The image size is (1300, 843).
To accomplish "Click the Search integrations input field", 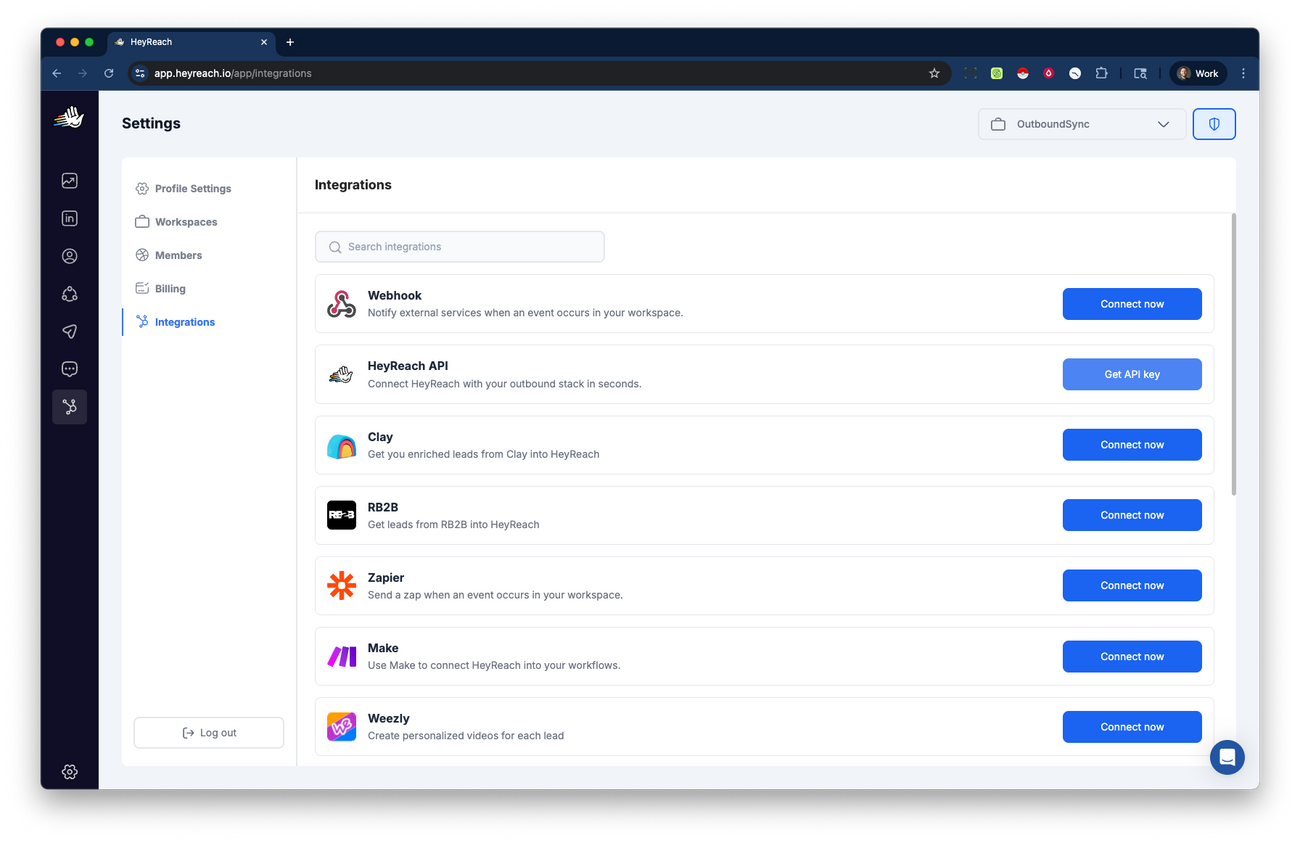I will pos(459,246).
